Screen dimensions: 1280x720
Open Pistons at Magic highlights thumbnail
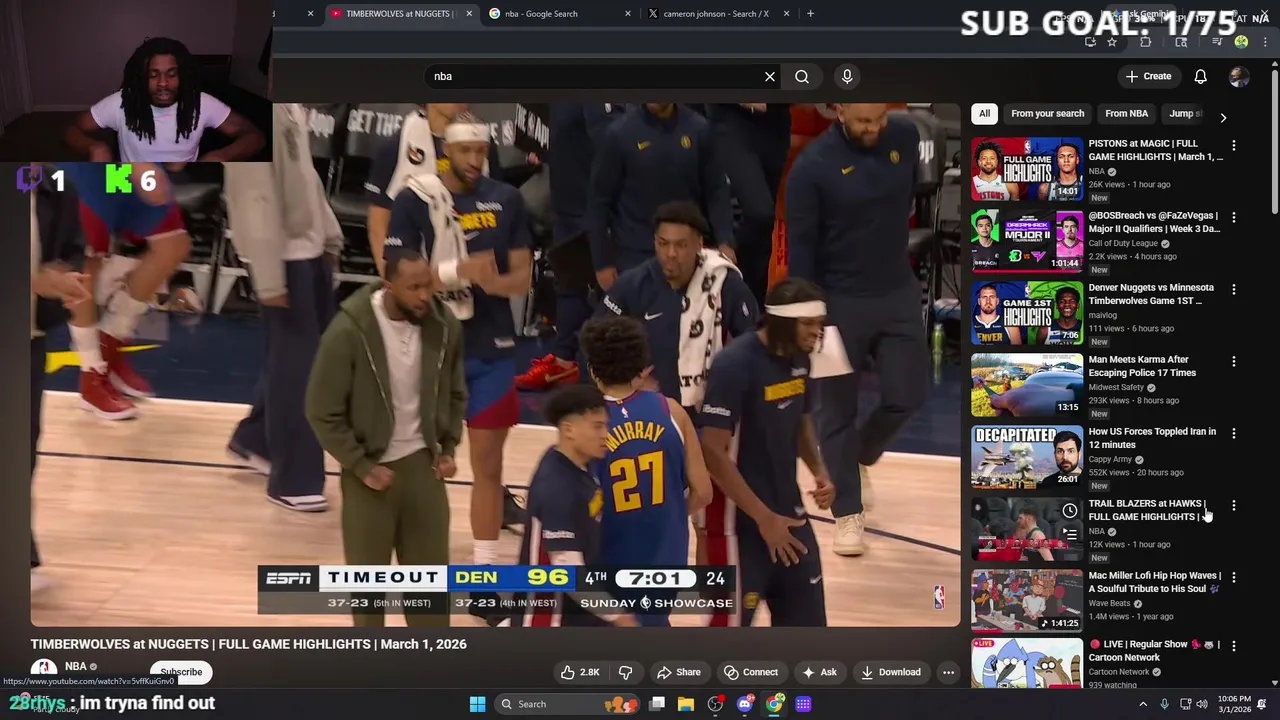[1027, 169]
